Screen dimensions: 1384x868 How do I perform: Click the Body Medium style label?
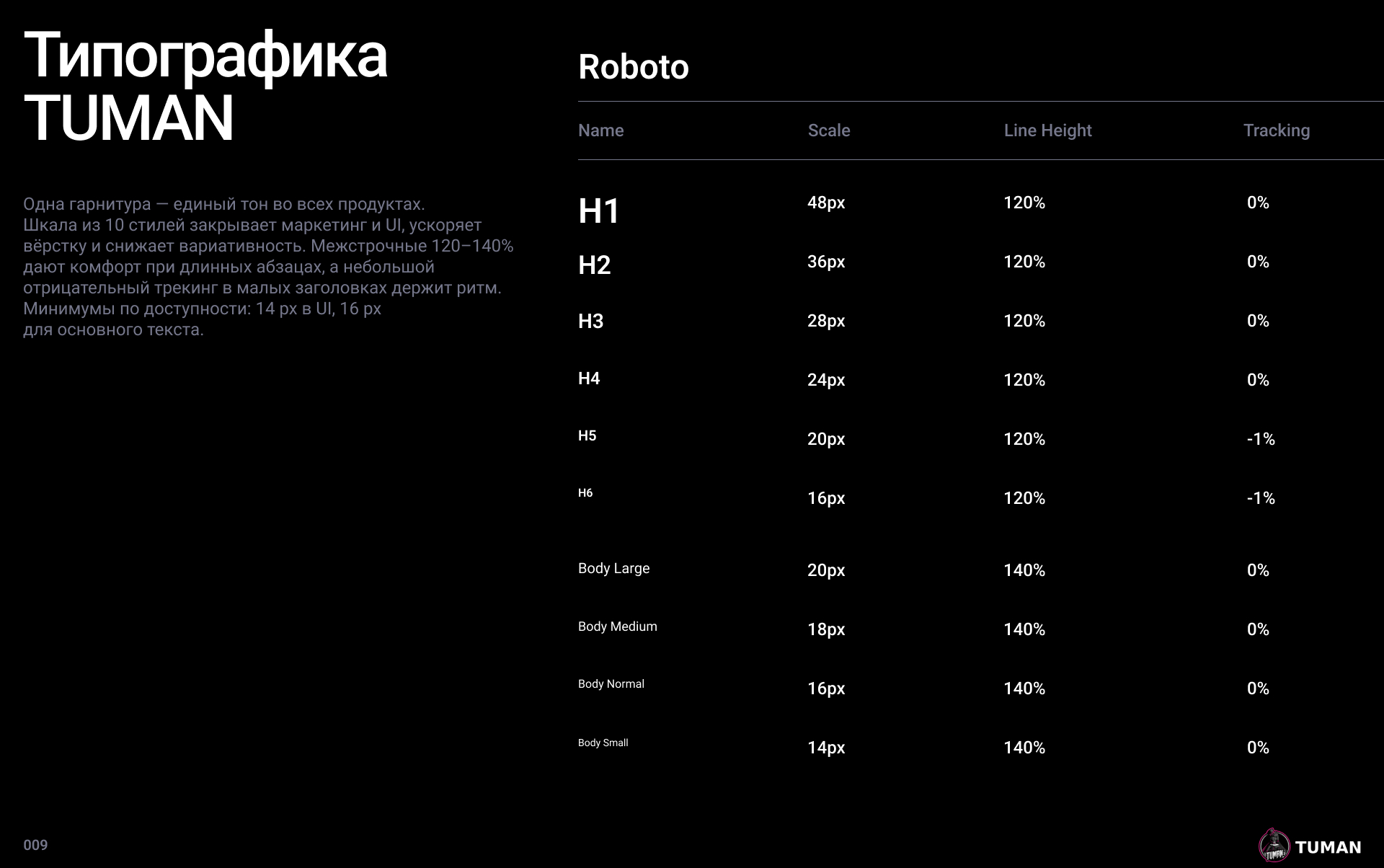(617, 626)
